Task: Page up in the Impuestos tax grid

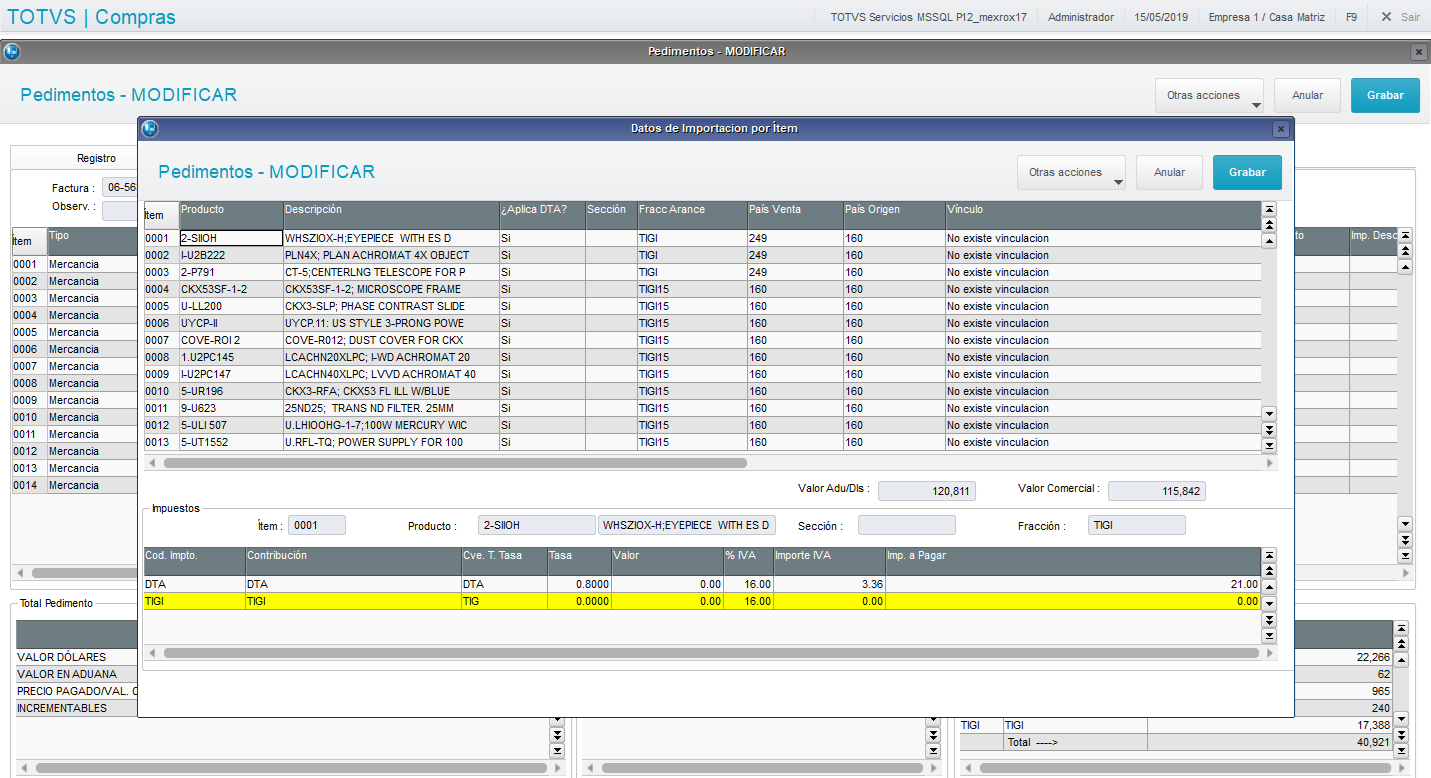Action: 1269,571
